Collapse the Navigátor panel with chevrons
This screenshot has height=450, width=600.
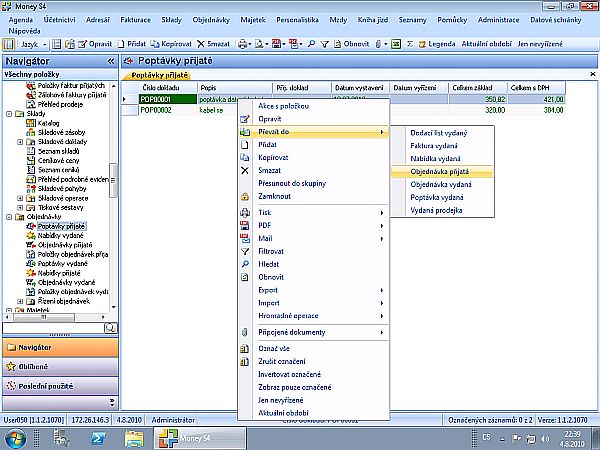click(111, 61)
